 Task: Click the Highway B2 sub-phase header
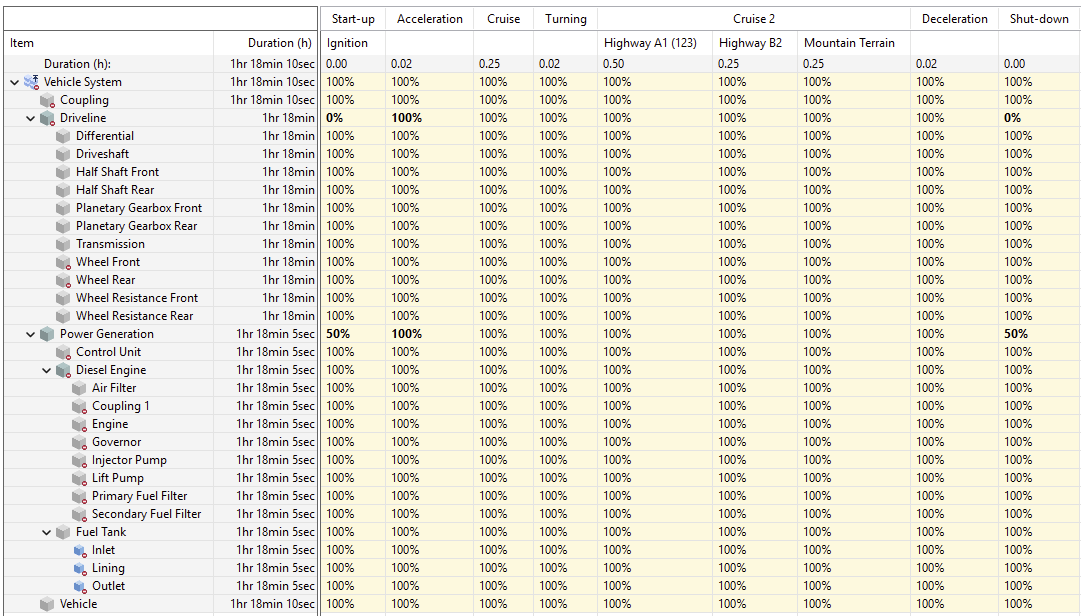(x=755, y=43)
